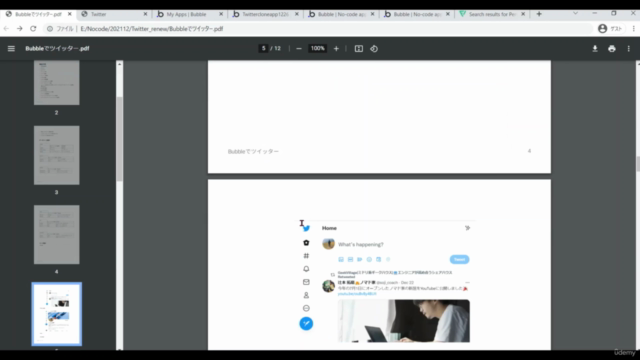640x360 pixels.
Task: Open PDF viewer more actions menu
Action: pos(629,49)
